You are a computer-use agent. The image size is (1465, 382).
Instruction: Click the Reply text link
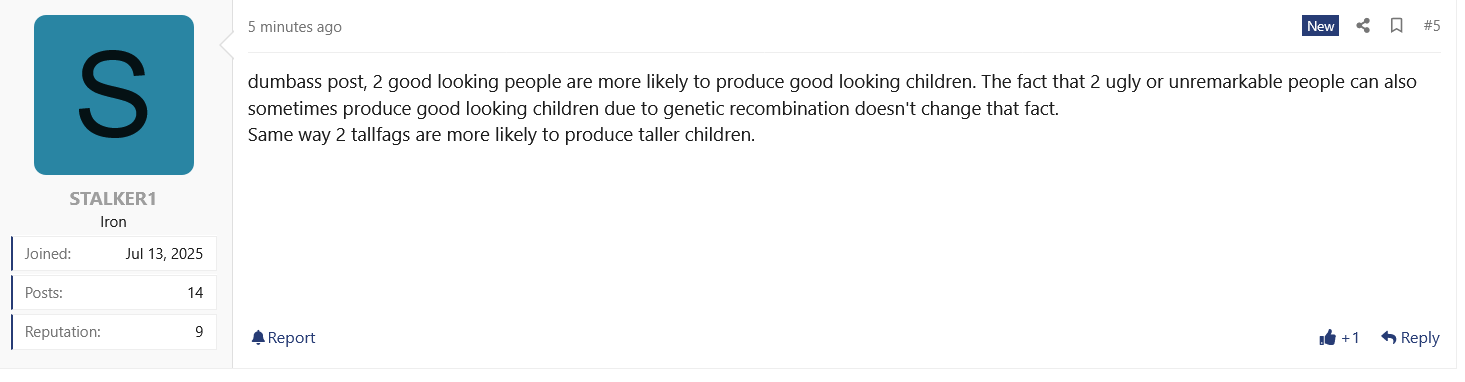[1420, 338]
